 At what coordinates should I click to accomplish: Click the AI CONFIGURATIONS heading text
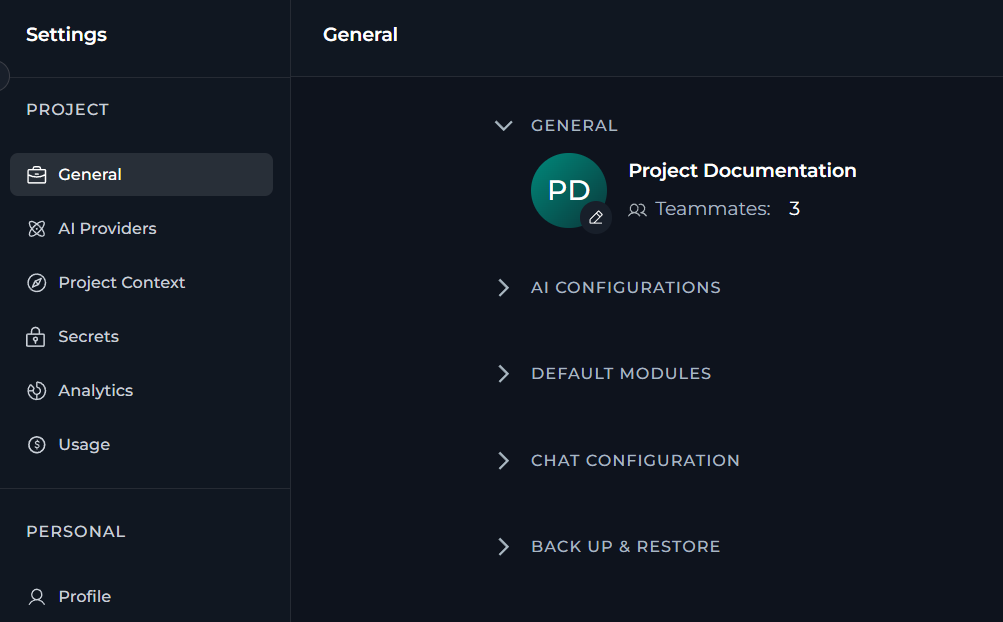[x=626, y=287]
